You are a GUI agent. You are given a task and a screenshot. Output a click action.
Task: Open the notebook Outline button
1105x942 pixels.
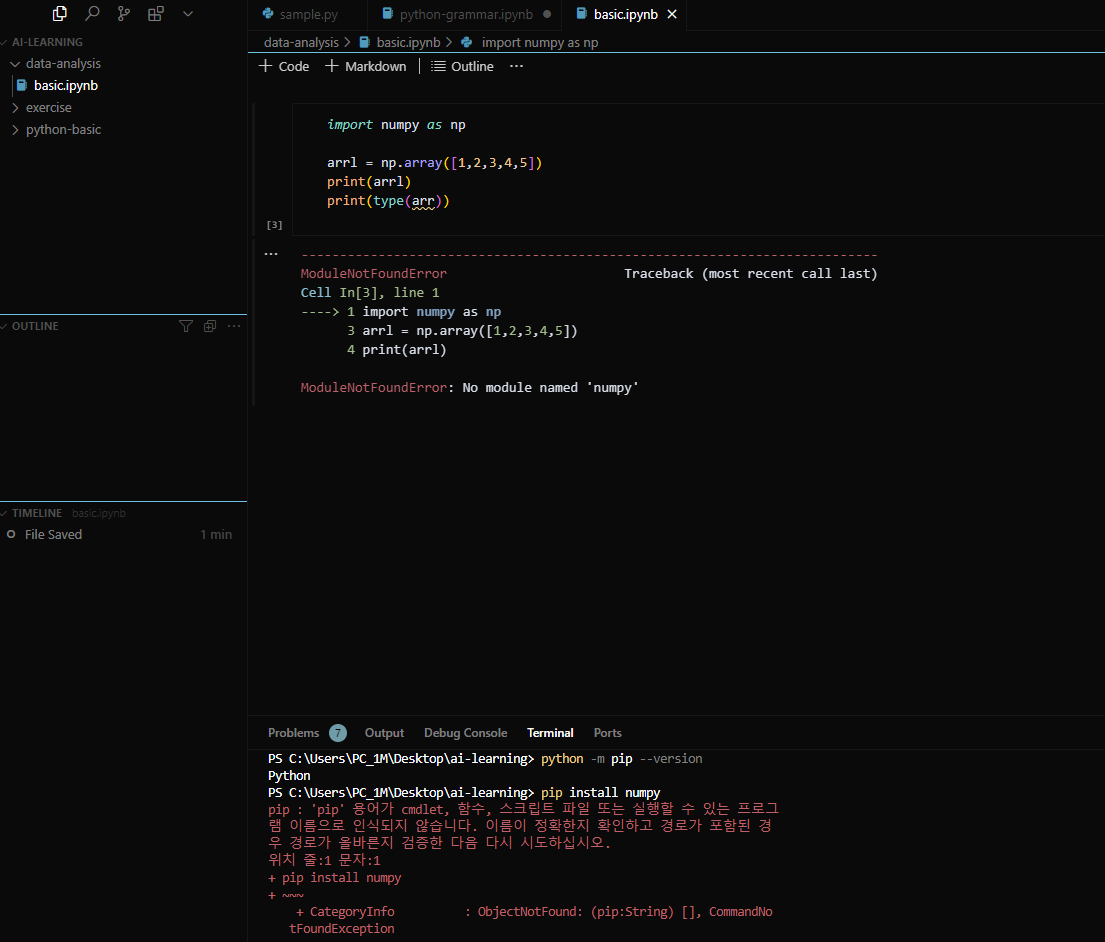click(463, 66)
